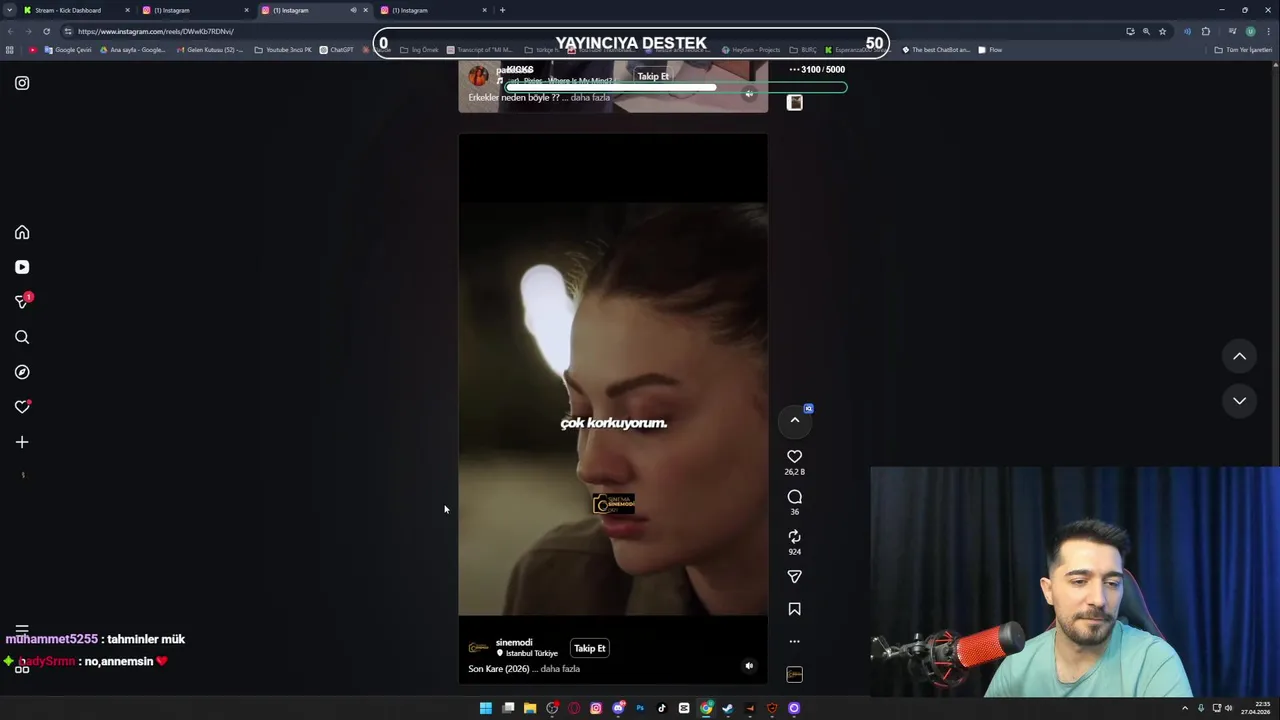1280x720 pixels.
Task: Open Instagram search in sidebar
Action: point(22,337)
